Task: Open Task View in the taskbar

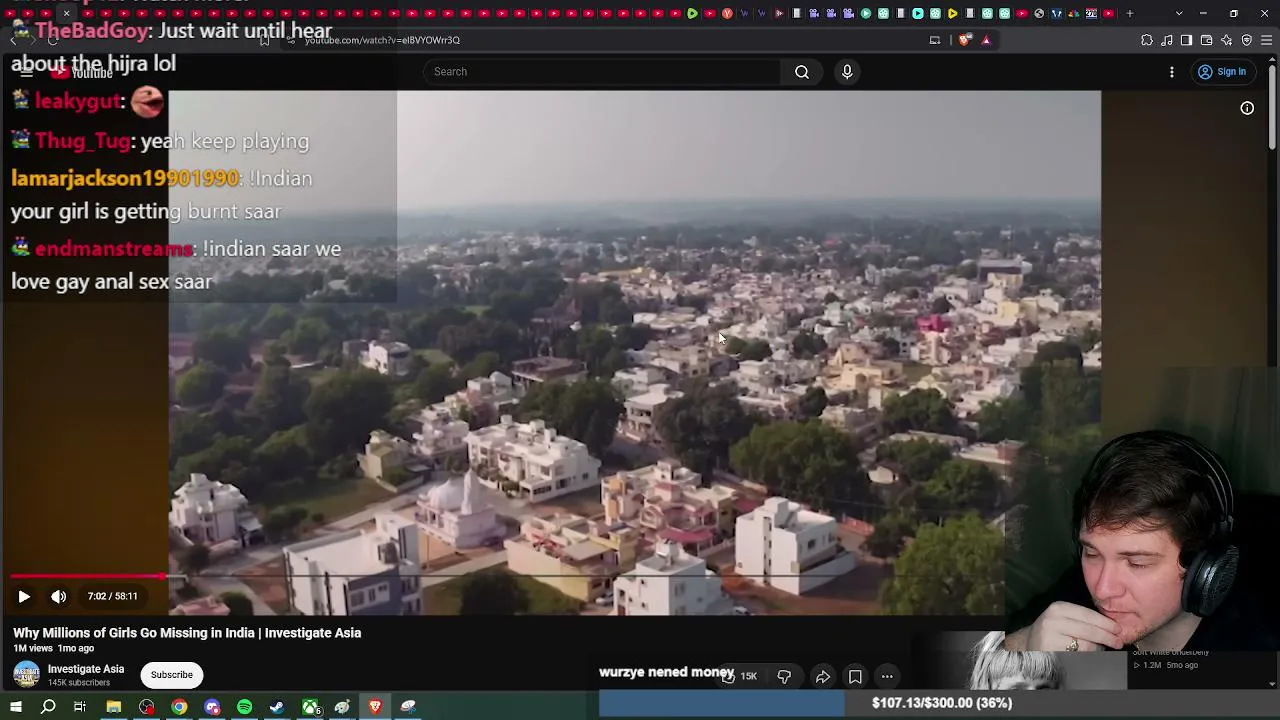Action: click(80, 707)
